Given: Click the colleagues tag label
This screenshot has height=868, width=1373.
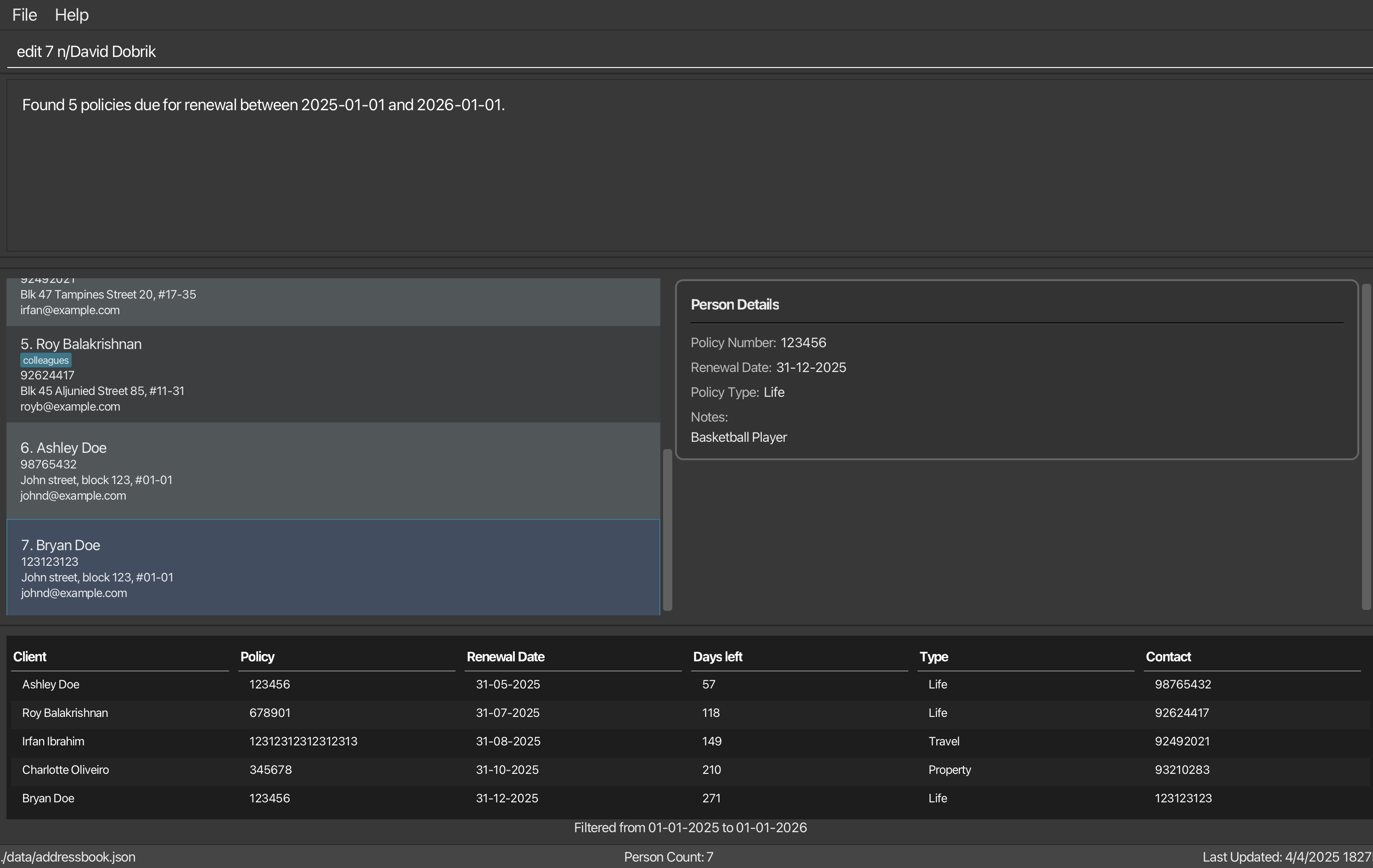Looking at the screenshot, I should pyautogui.click(x=45, y=361).
